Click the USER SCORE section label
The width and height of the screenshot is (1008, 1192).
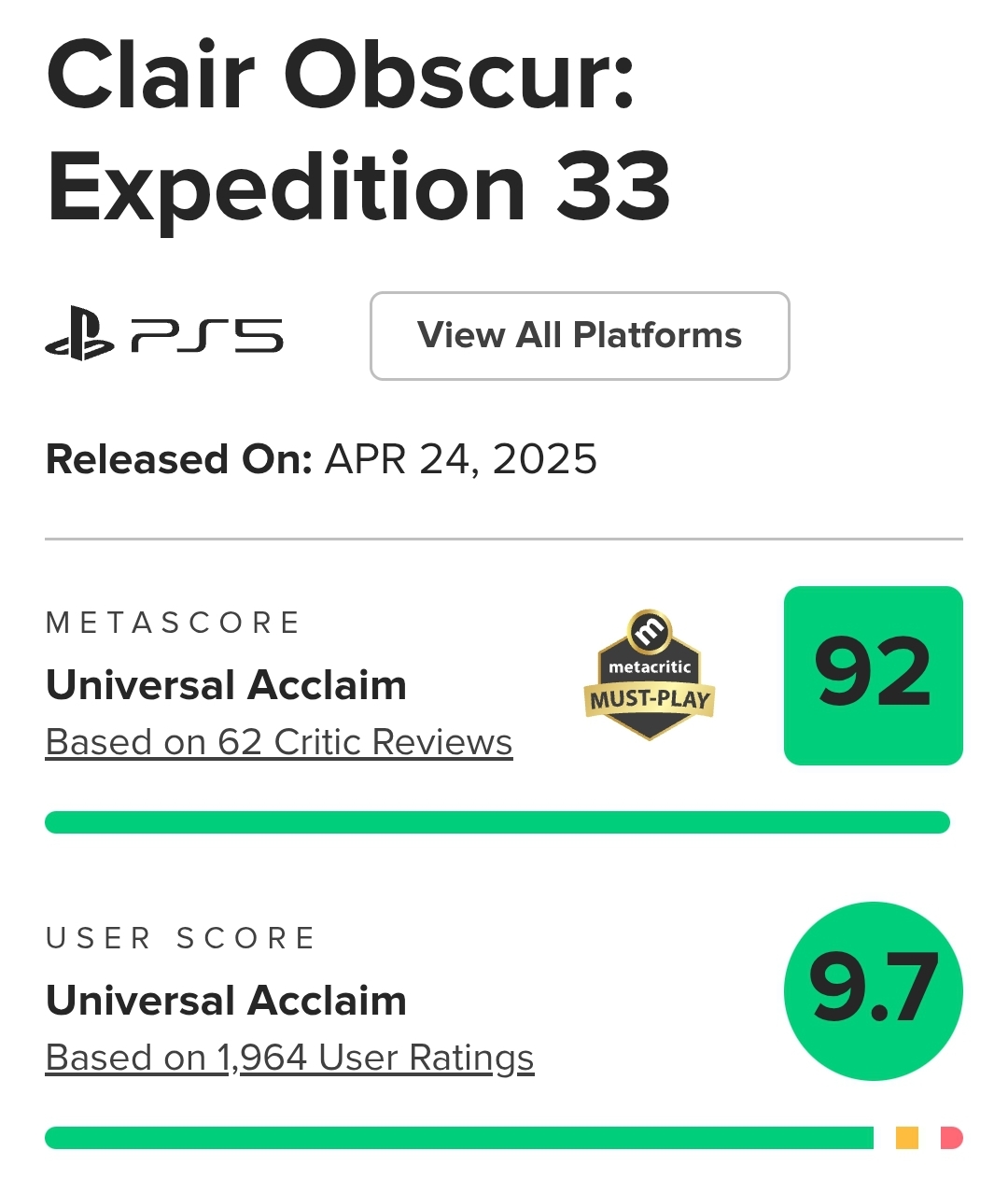coord(181,938)
